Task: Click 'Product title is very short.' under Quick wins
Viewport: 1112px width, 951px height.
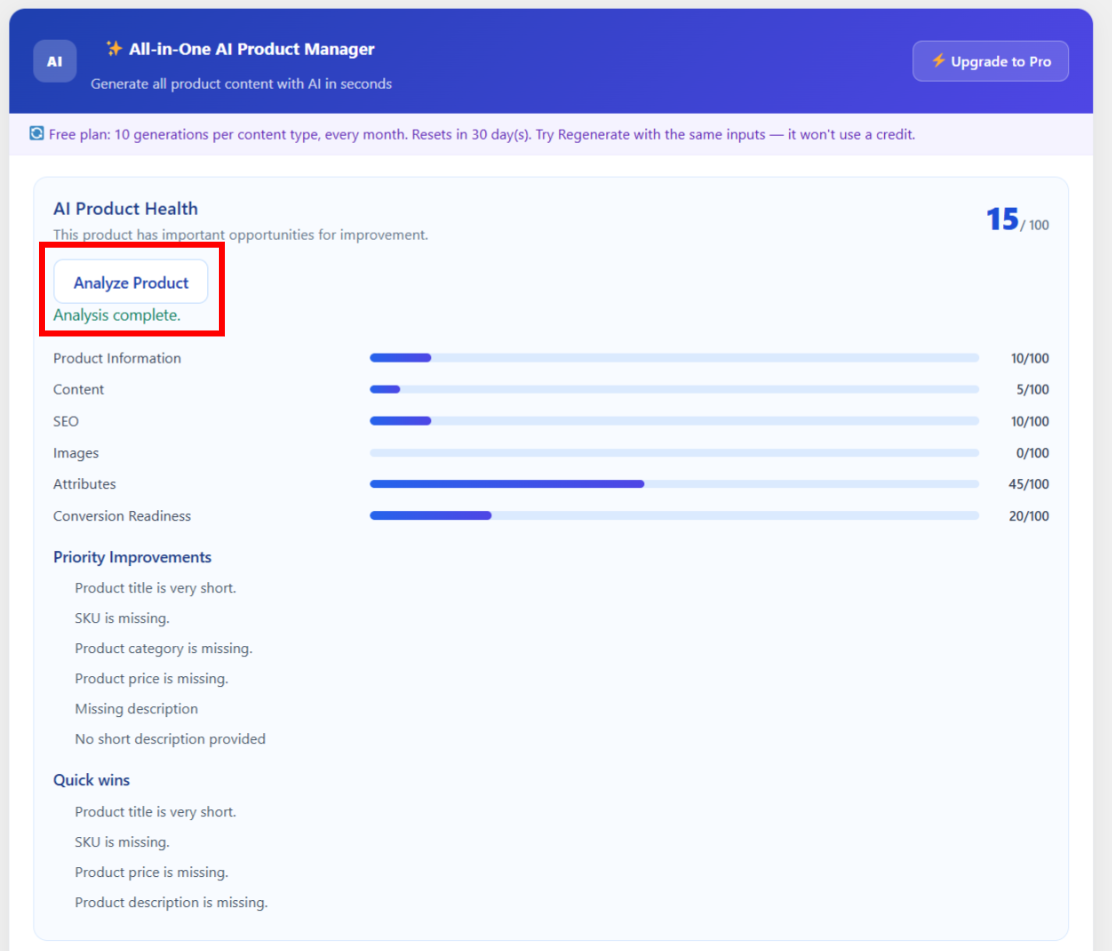Action: pyautogui.click(x=155, y=811)
